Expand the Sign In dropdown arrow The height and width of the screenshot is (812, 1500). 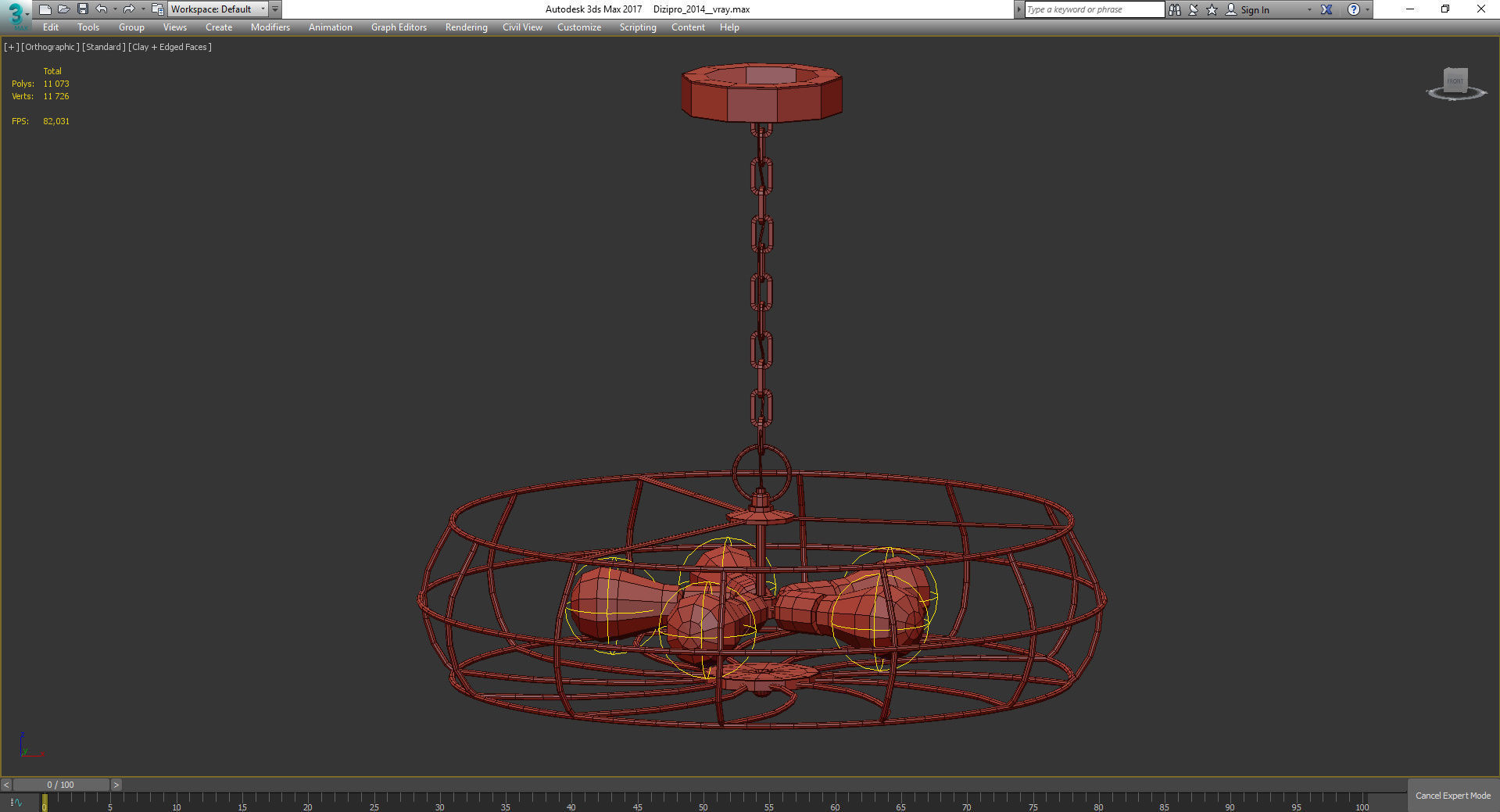(1309, 9)
